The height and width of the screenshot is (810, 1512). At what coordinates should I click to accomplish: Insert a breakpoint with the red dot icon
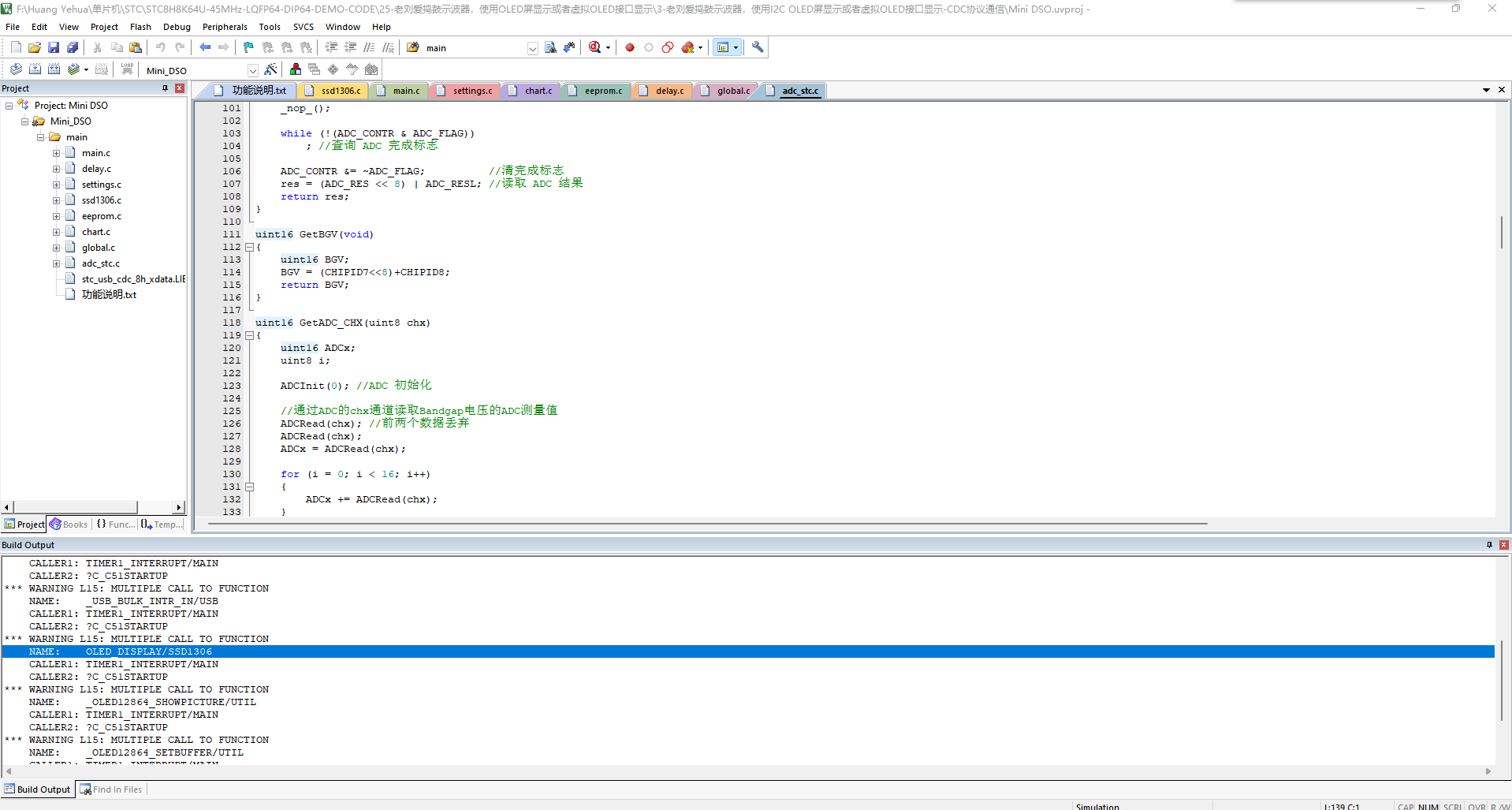630,48
